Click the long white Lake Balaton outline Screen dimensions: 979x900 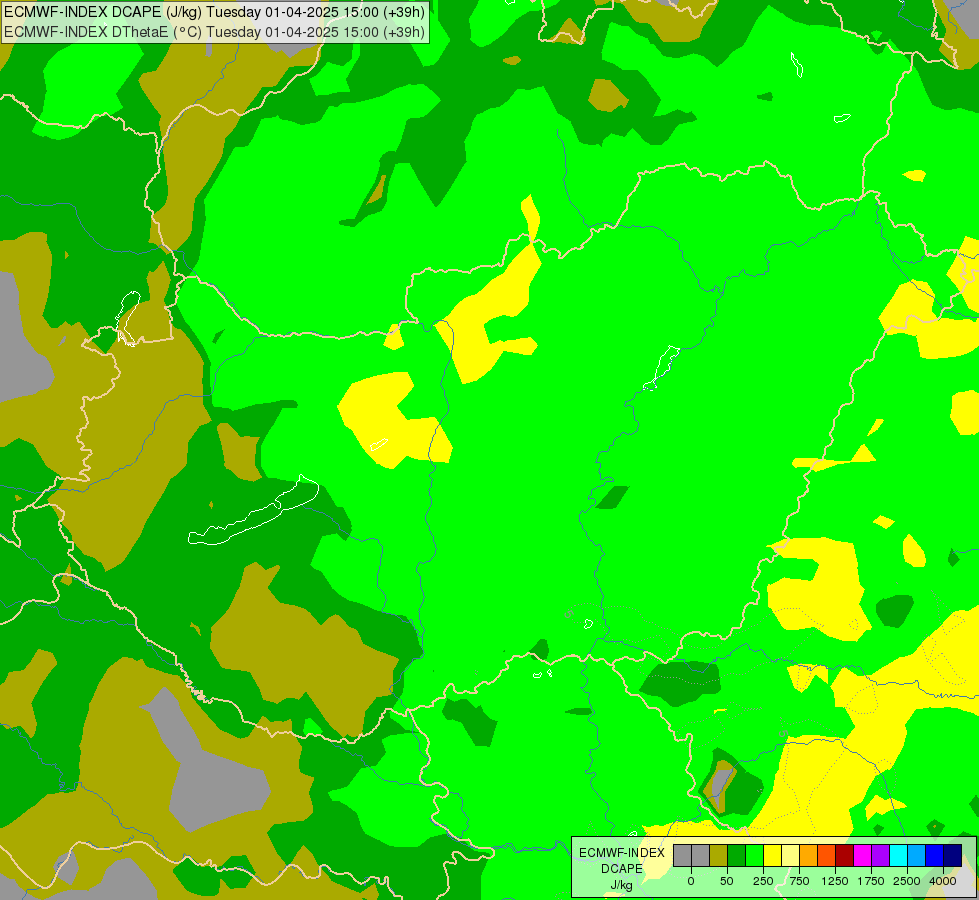tap(253, 510)
